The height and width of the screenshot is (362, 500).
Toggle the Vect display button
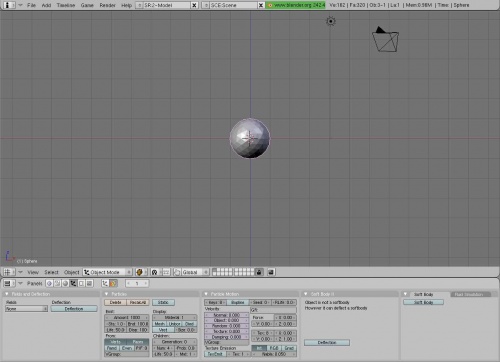(x=163, y=330)
